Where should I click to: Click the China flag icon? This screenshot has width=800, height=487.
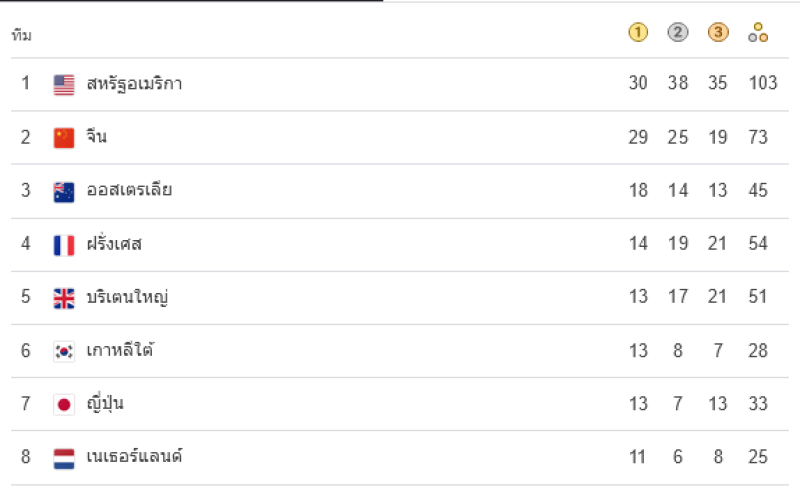coord(64,138)
